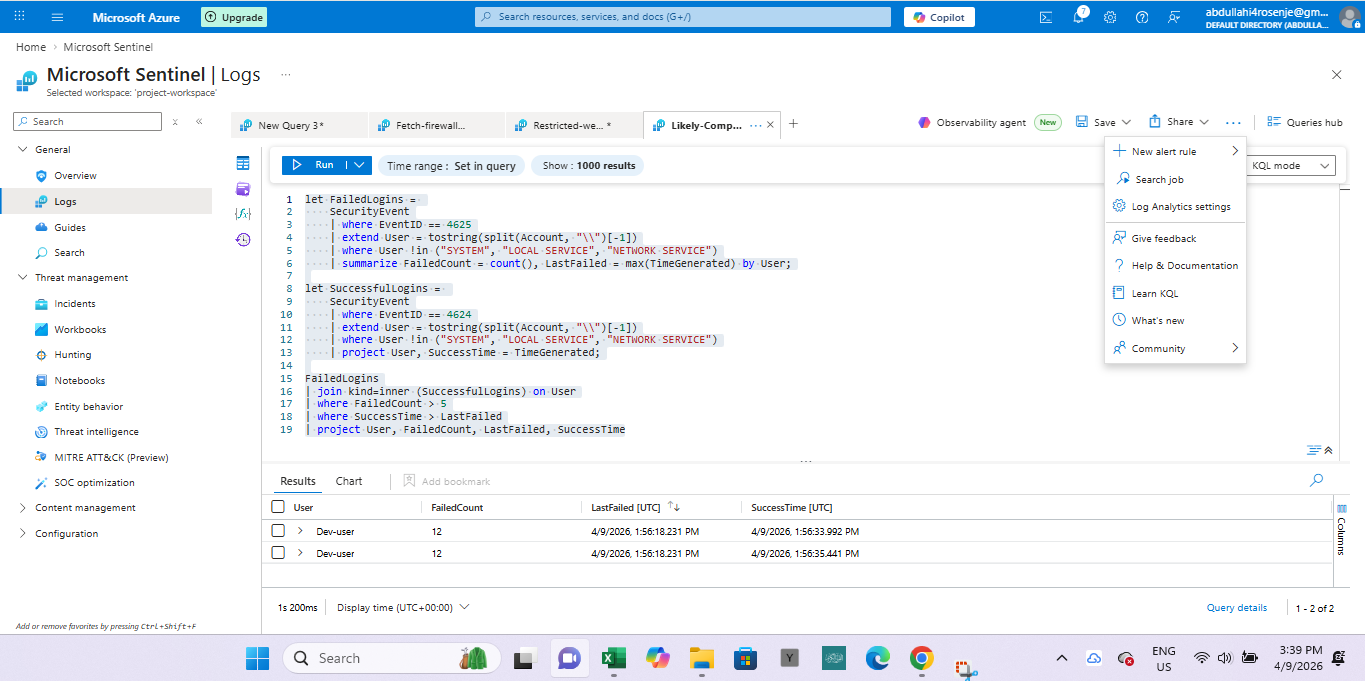Viewport: 1365px width, 681px height.
Task: Click the Azure global search box
Action: coord(682,17)
